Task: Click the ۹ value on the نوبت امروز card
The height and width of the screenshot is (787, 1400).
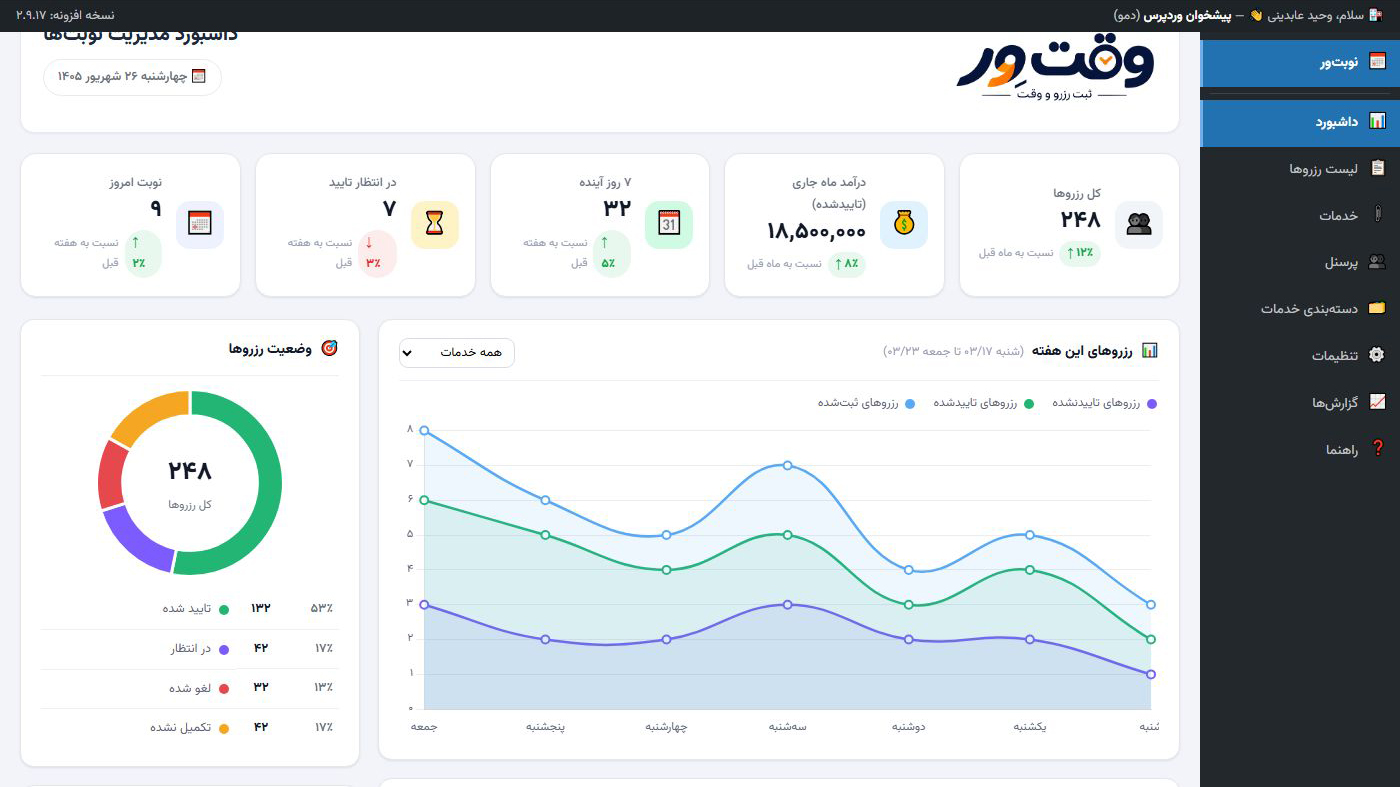Action: pyautogui.click(x=155, y=208)
